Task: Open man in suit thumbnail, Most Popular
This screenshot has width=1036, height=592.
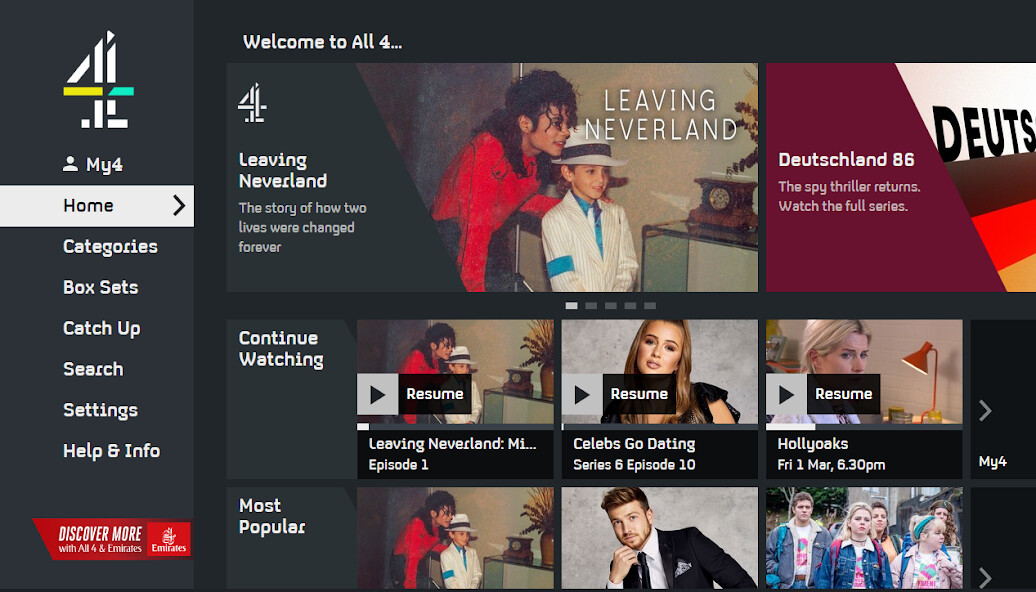Action: pyautogui.click(x=659, y=538)
